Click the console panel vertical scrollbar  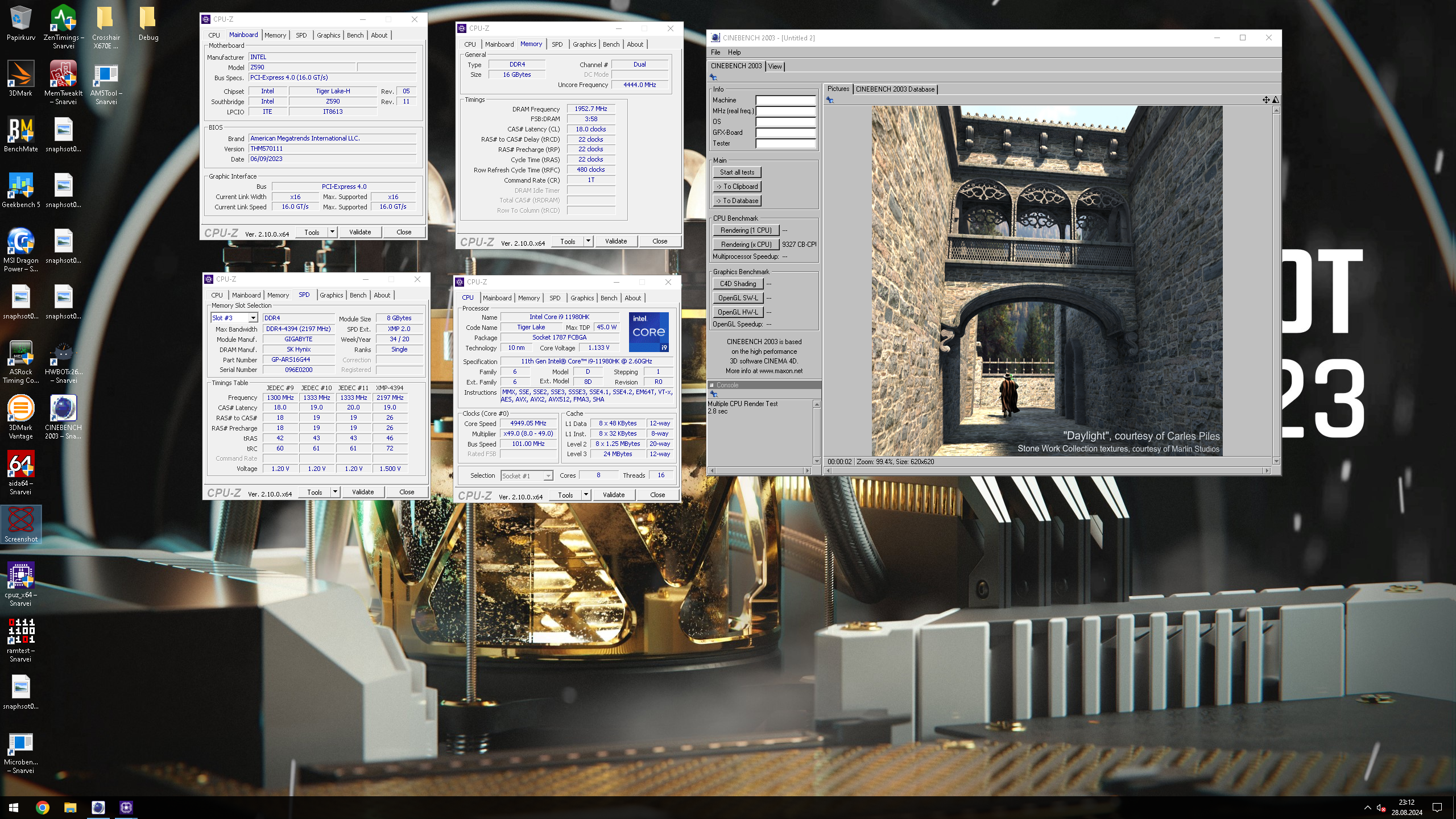click(817, 432)
